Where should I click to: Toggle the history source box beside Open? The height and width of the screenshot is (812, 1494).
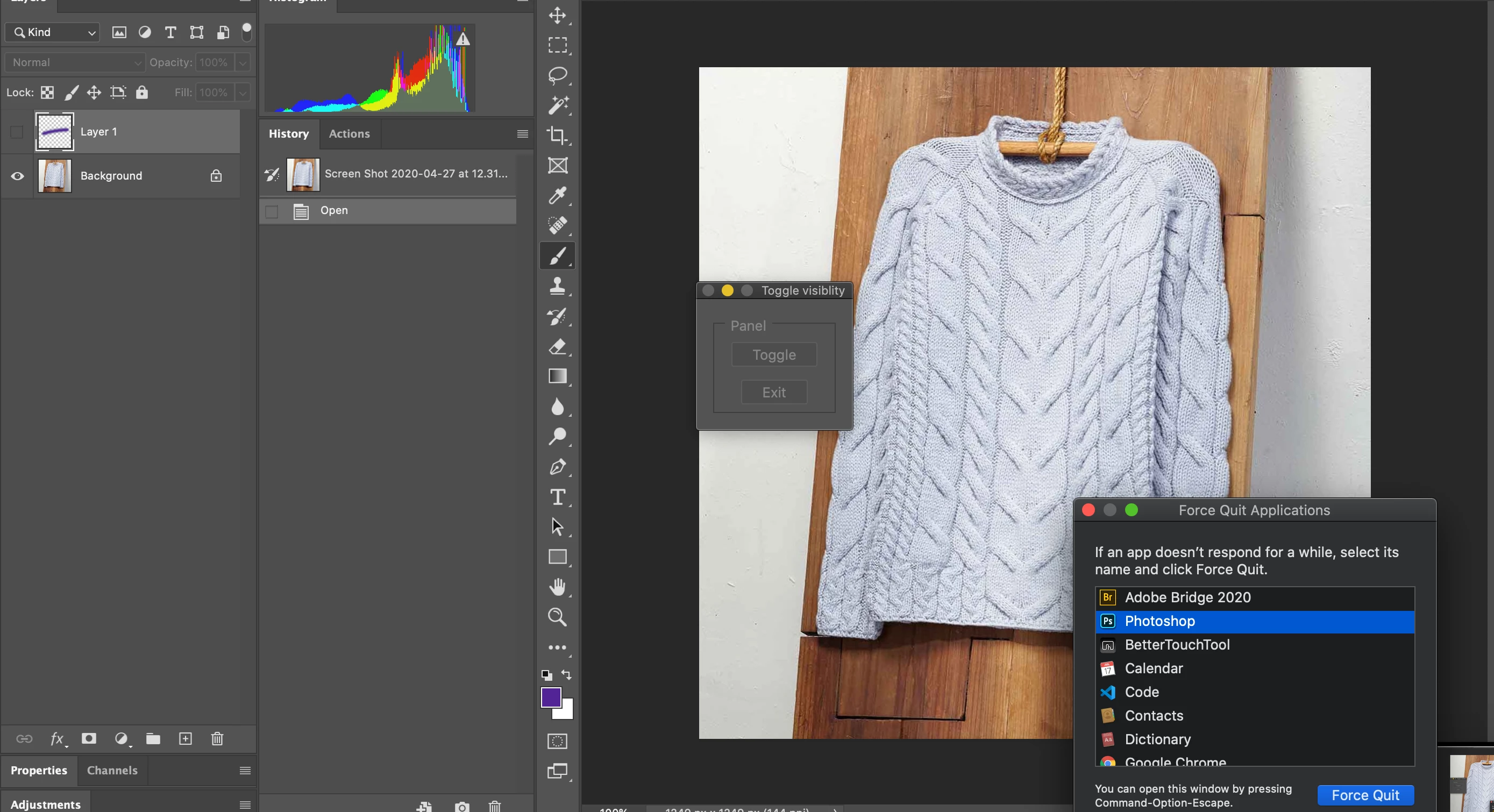pos(272,212)
